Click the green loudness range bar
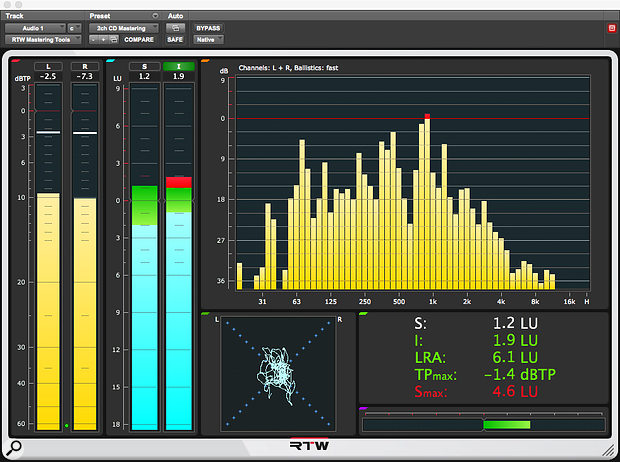620x462 pixels. pos(507,425)
